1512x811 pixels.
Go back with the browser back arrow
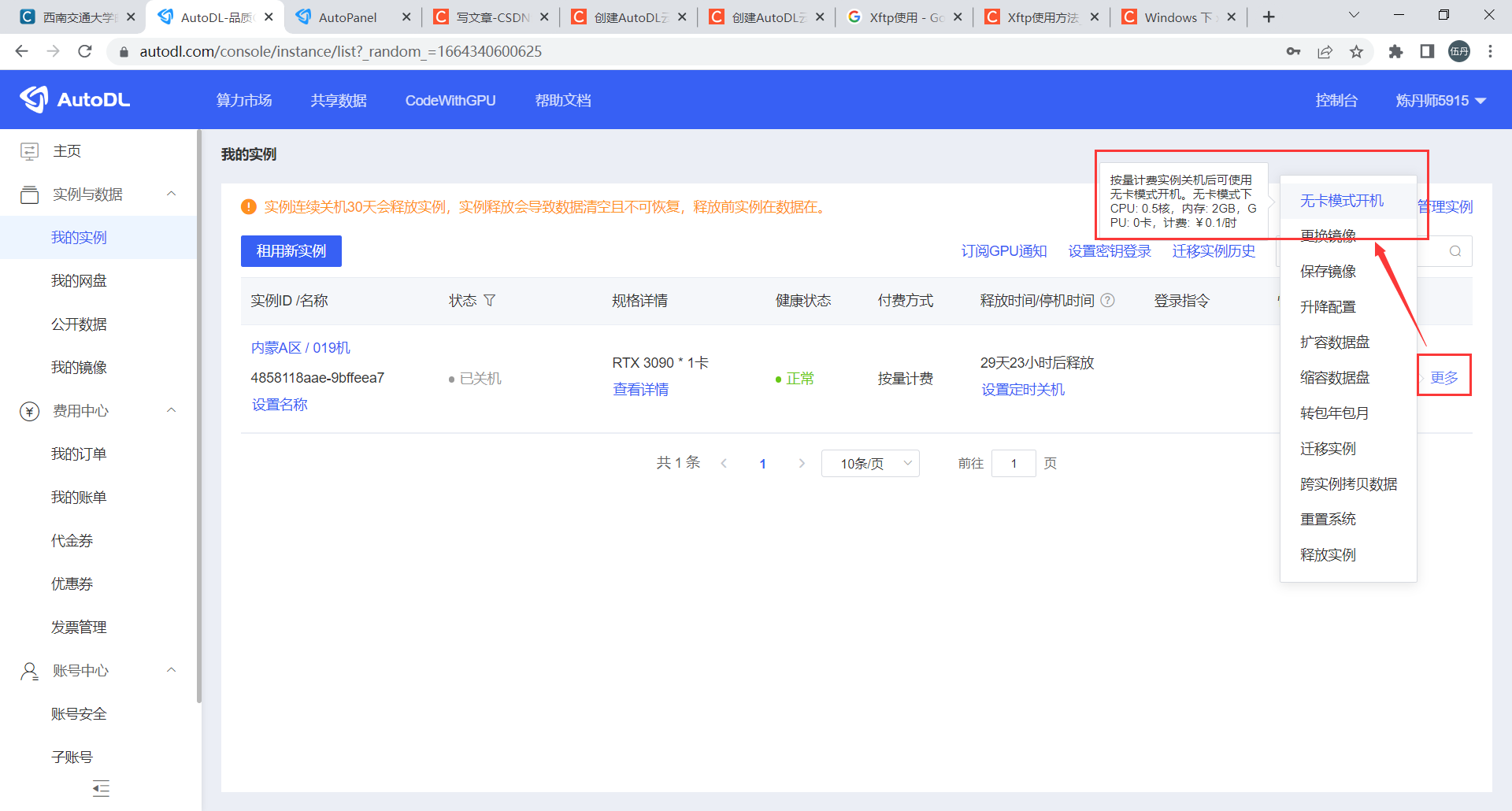(x=21, y=51)
